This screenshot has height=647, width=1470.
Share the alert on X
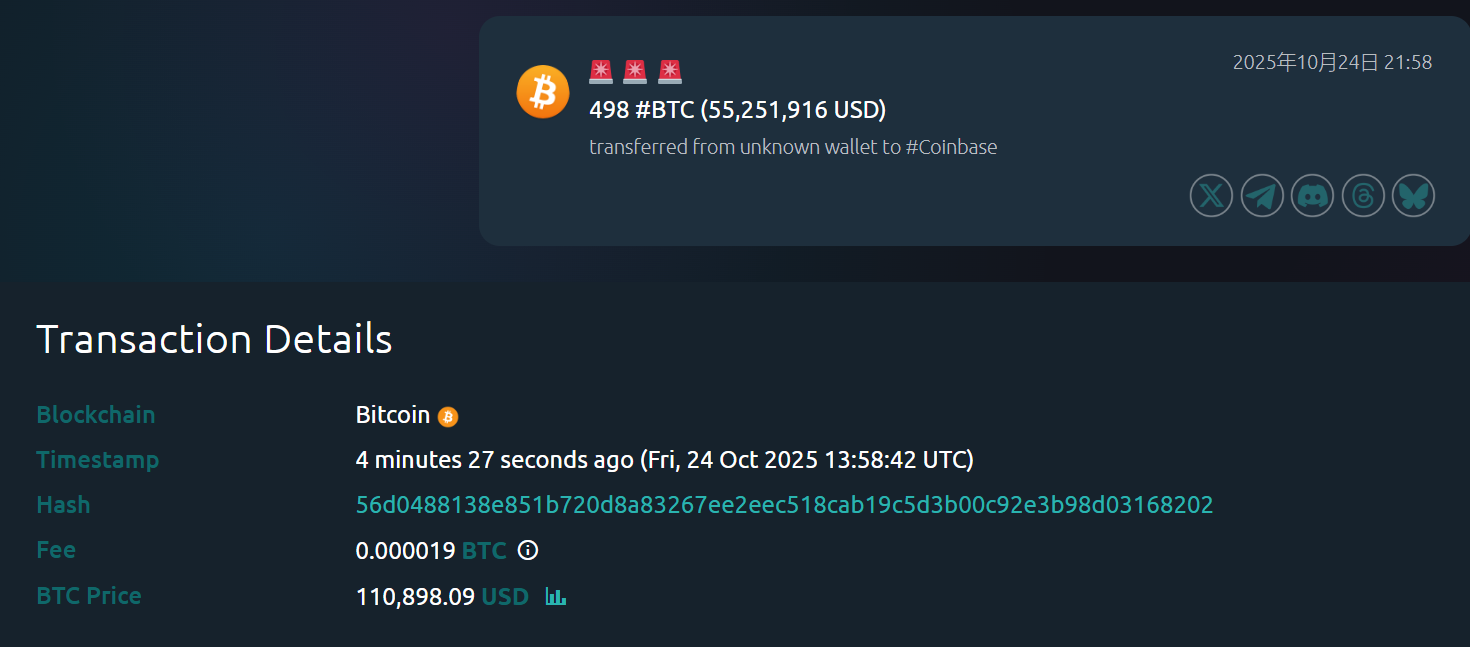coord(1211,195)
